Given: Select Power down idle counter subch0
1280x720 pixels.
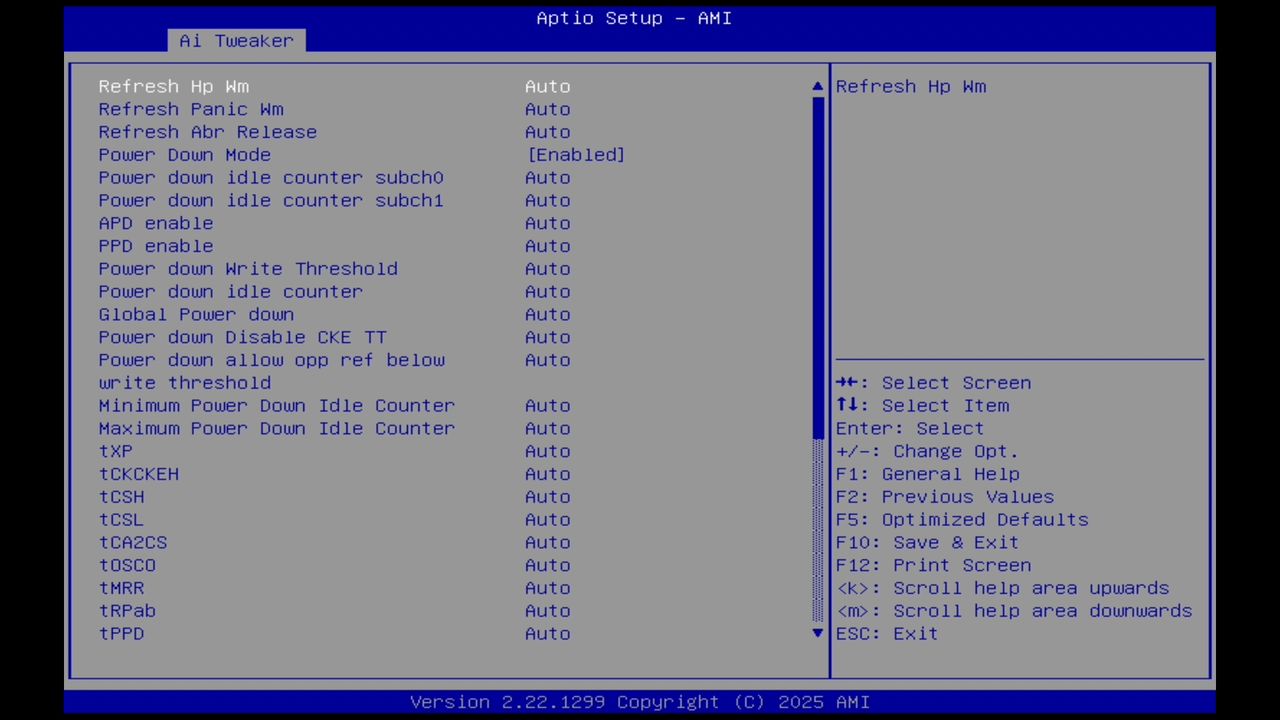Looking at the screenshot, I should click(x=270, y=177).
